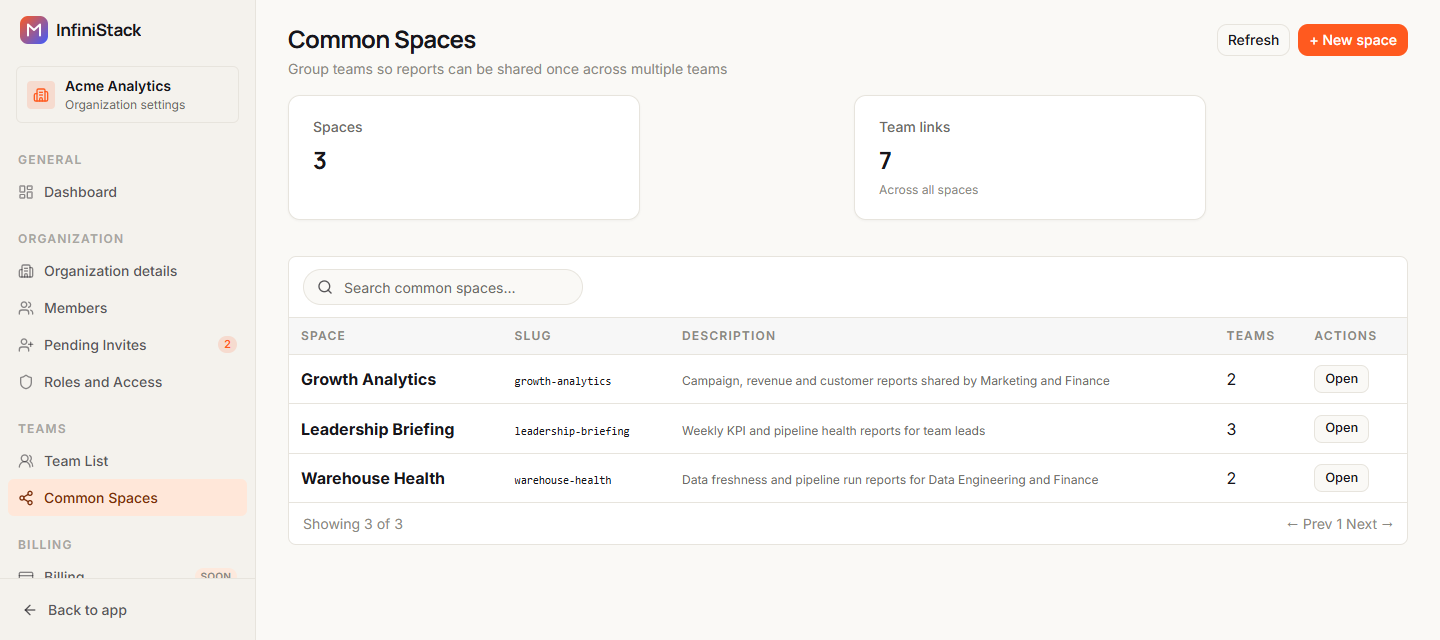This screenshot has height=640, width=1440.
Task: Click the Growth Analytics space name
Action: (x=369, y=380)
